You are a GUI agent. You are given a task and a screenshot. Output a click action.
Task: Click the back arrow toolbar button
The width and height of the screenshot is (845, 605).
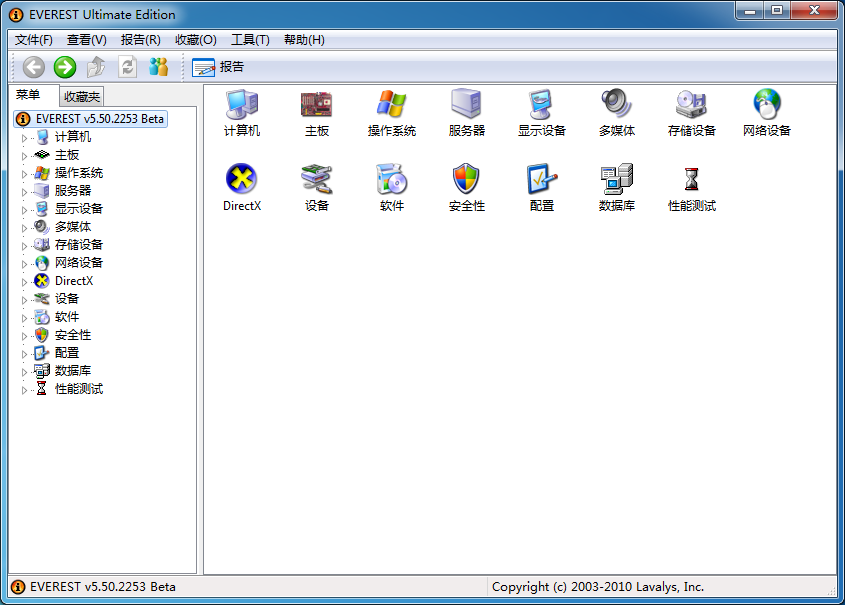pos(34,67)
